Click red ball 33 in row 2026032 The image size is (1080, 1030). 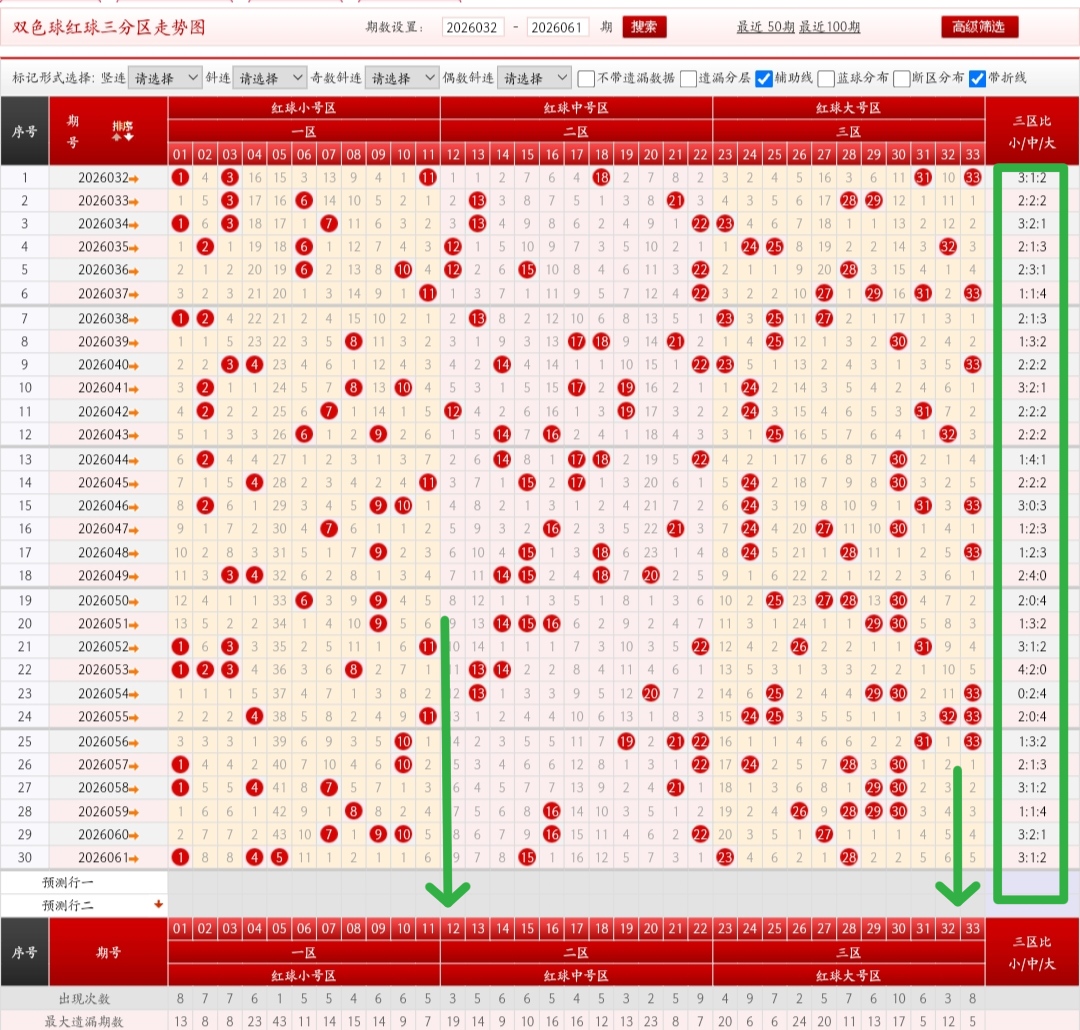pyautogui.click(x=973, y=178)
